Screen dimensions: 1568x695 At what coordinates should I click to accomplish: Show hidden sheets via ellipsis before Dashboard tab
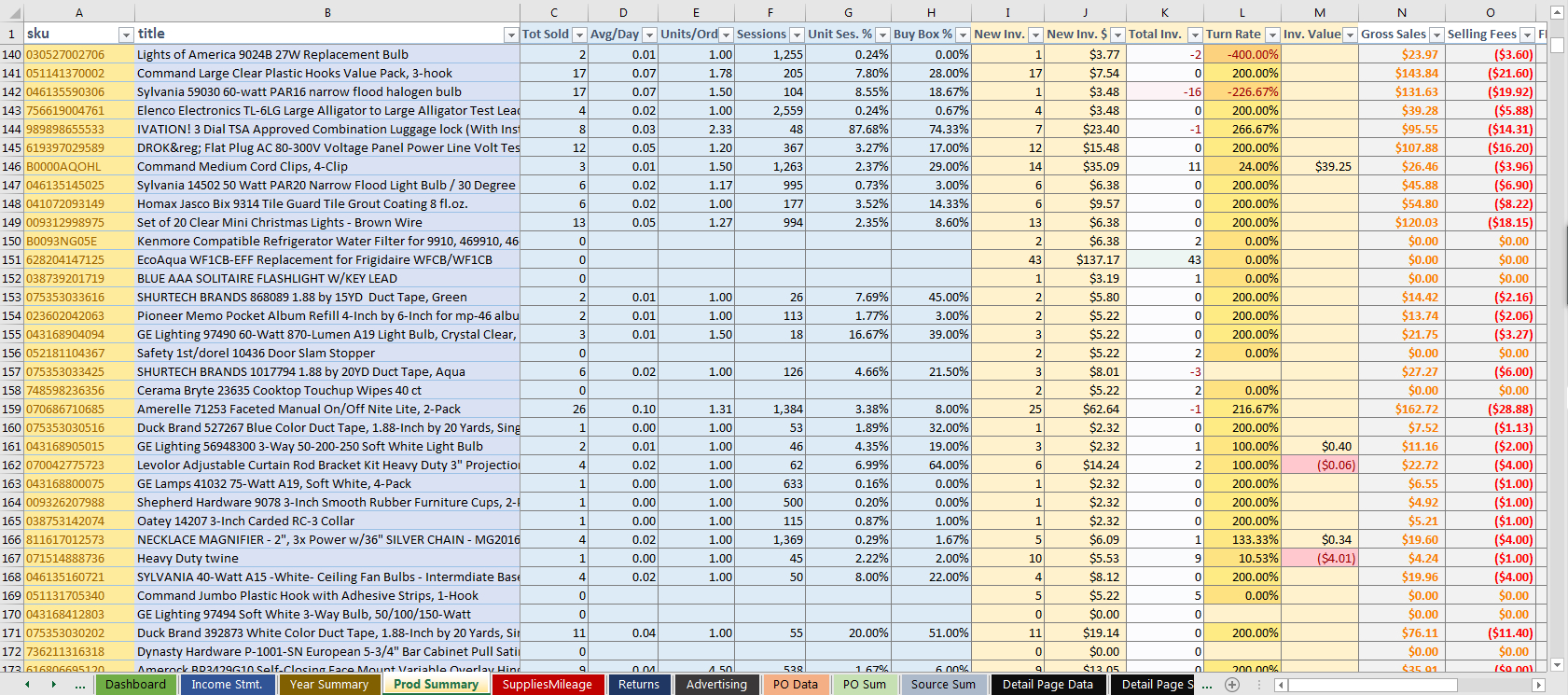(x=80, y=685)
